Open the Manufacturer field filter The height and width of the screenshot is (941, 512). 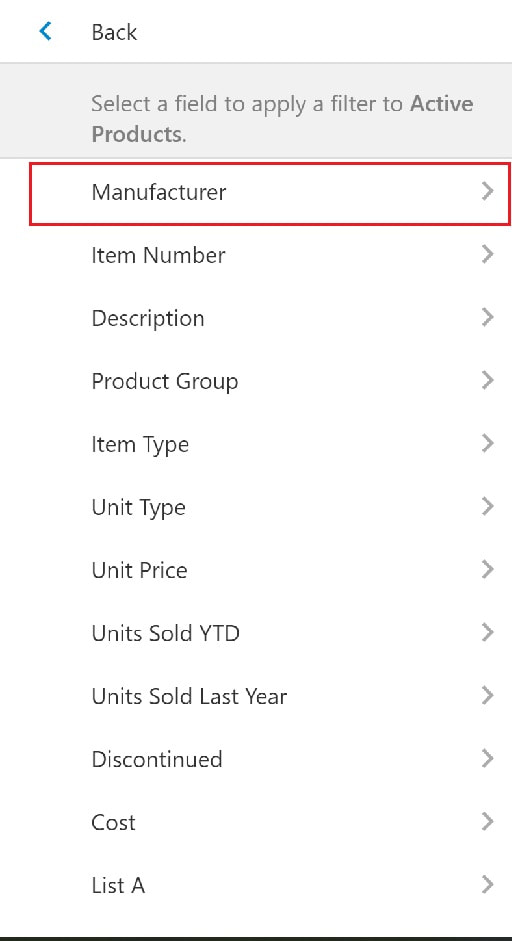(x=270, y=193)
